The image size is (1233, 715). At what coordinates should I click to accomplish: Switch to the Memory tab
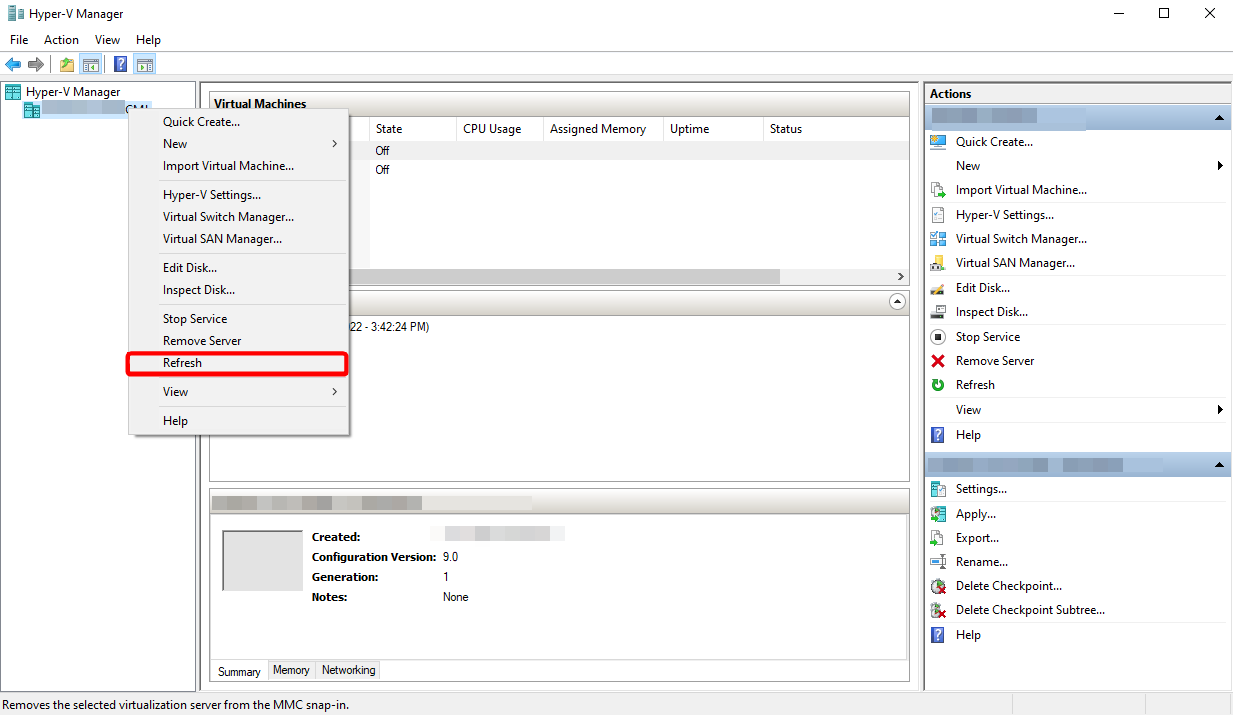pyautogui.click(x=291, y=671)
